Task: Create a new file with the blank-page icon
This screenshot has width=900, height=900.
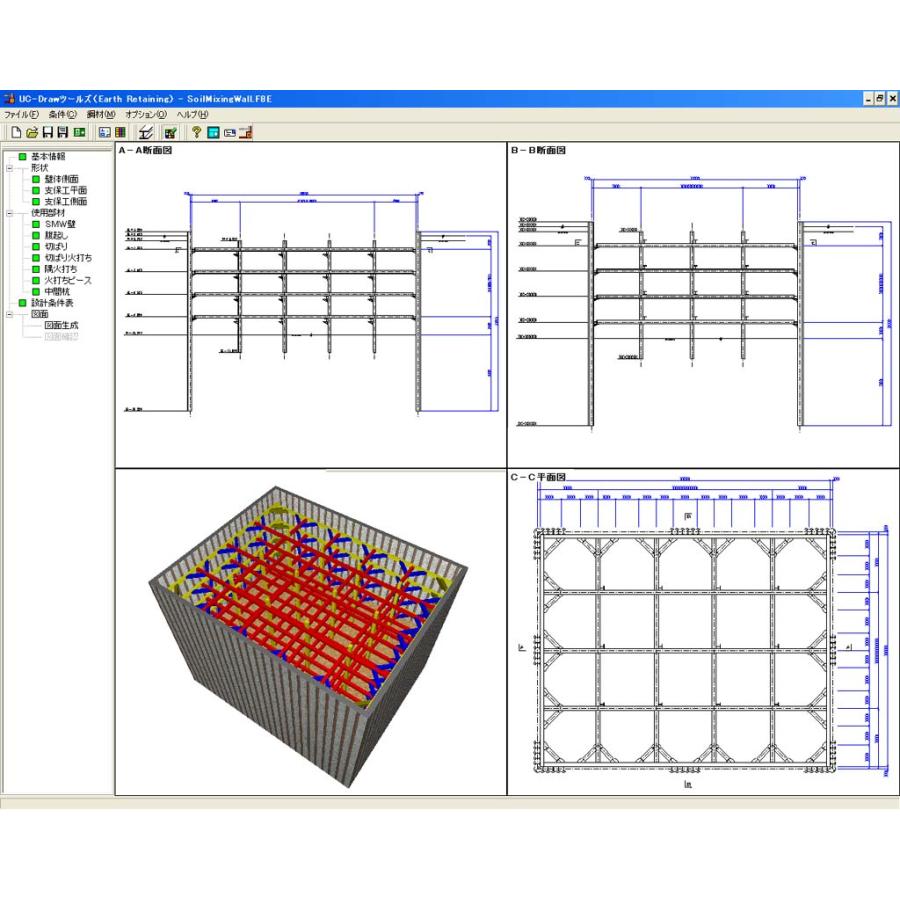Action: pos(16,133)
